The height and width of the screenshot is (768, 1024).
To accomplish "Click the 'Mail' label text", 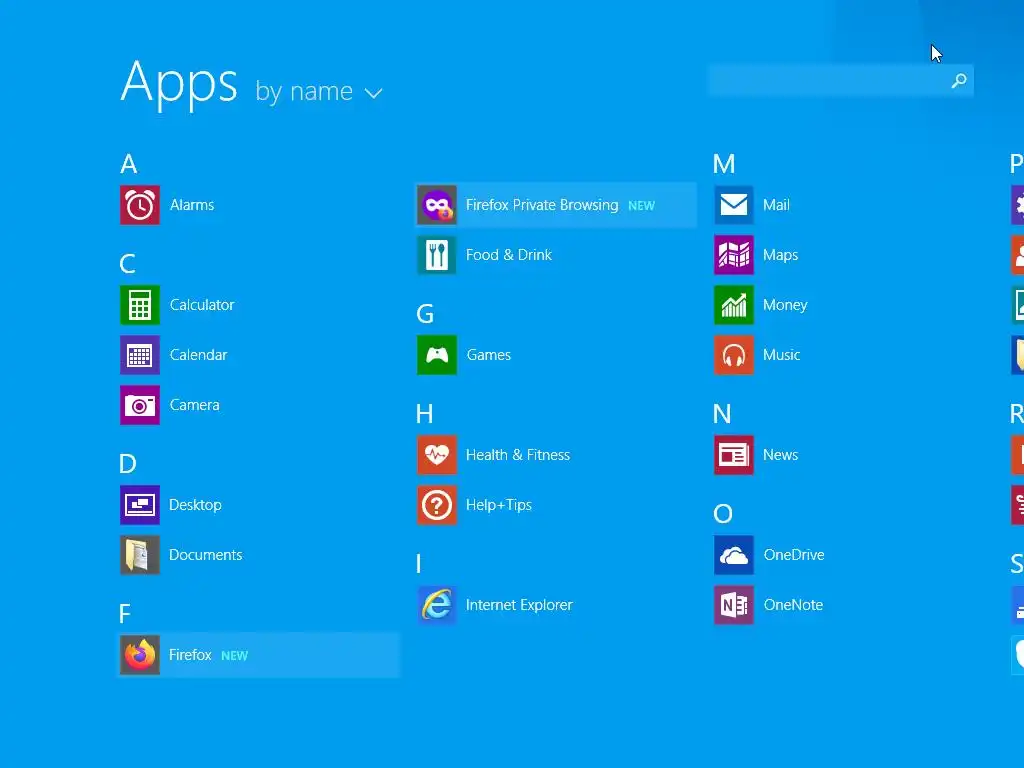I will (x=776, y=205).
